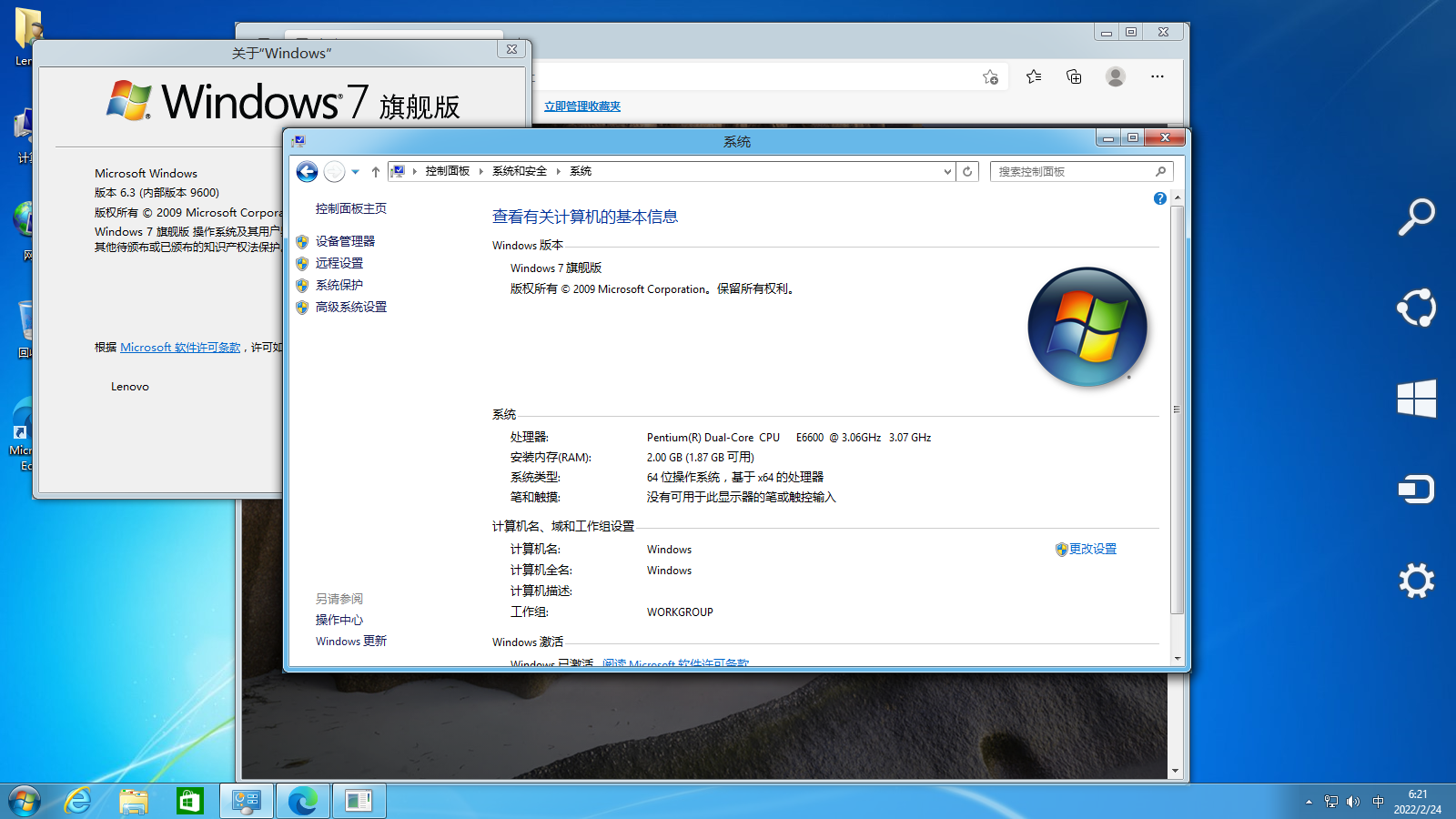Click the browser page scrollbar down arrow
Viewport: 1456px width, 819px height.
click(1176, 771)
